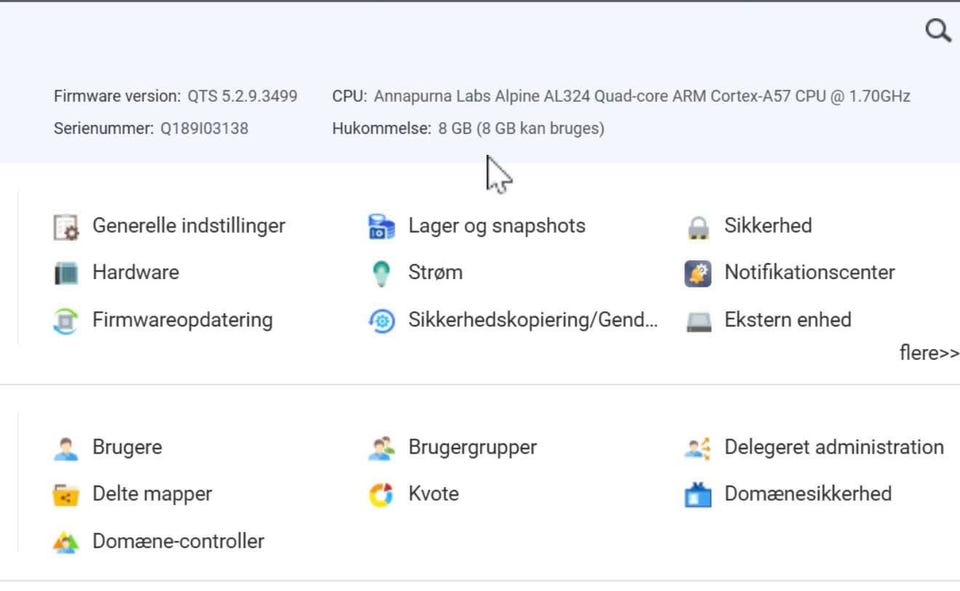Open the Lager og snapshots icon
The height and width of the screenshot is (591, 960).
coord(381,227)
